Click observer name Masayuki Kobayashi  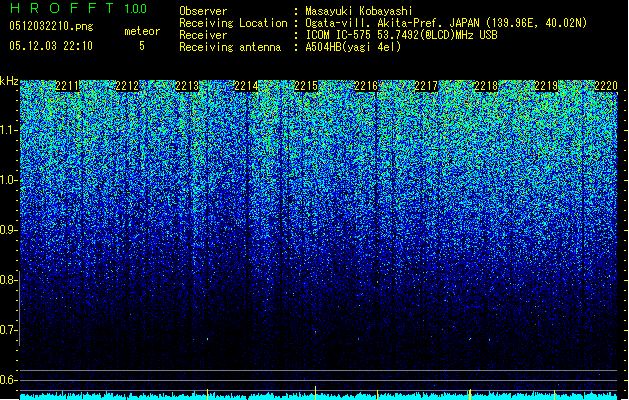[x=359, y=11]
